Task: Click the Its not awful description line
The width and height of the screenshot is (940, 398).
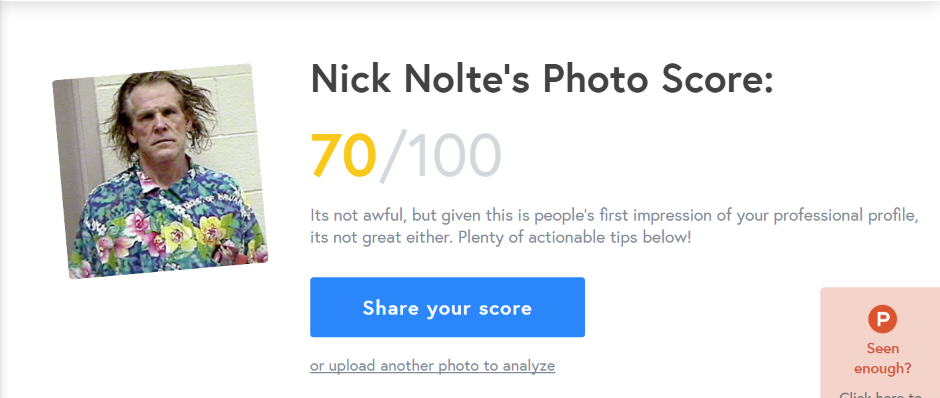Action: pos(614,216)
